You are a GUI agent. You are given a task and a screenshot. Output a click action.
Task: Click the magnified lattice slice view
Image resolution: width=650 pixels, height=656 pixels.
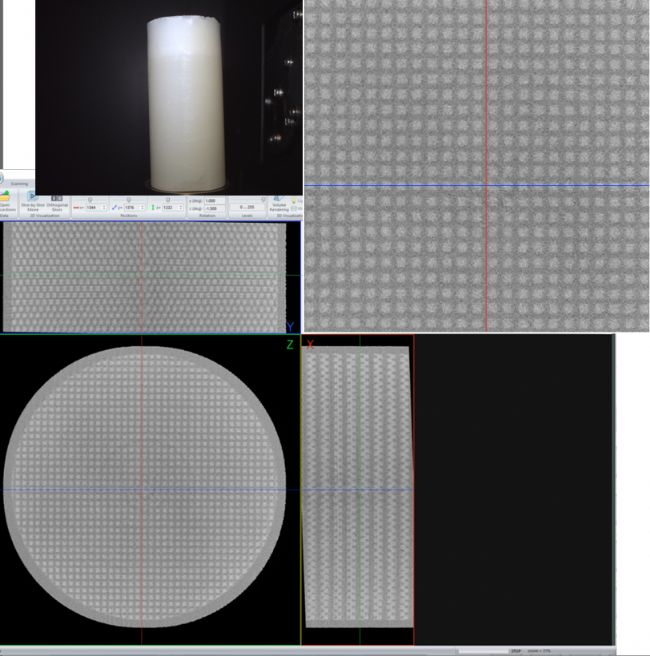(476, 165)
